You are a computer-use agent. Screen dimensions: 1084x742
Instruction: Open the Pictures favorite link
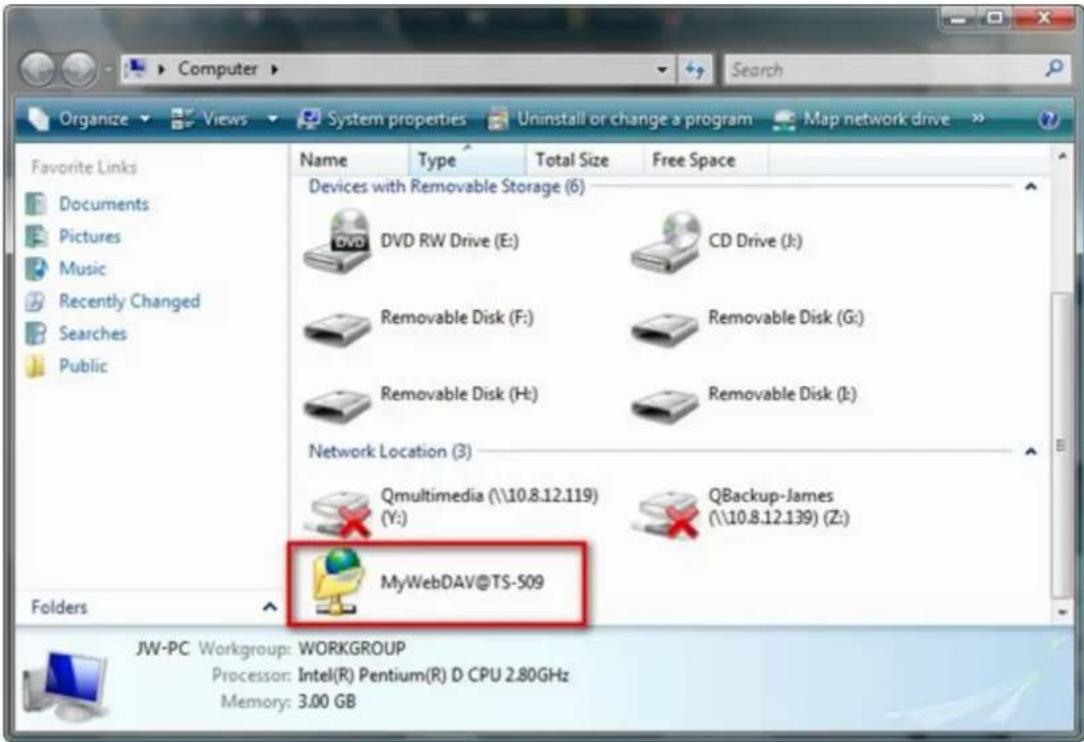click(90, 236)
